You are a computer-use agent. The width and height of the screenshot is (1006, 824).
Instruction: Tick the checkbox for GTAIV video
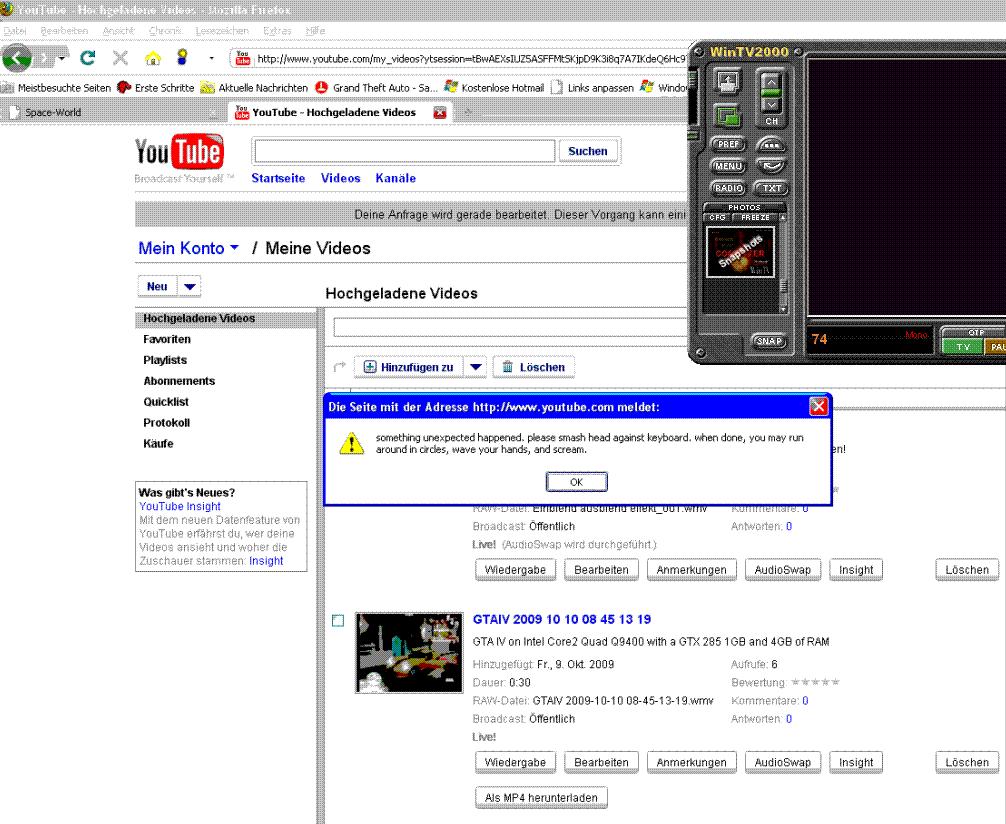(338, 621)
